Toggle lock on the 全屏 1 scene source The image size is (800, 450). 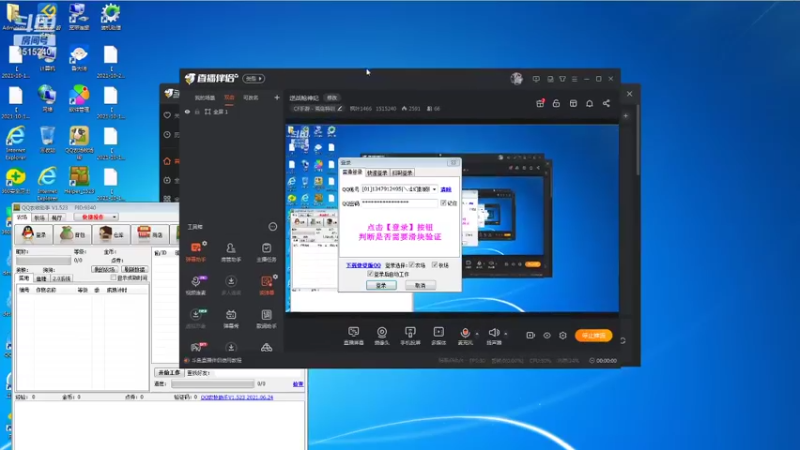pos(197,112)
